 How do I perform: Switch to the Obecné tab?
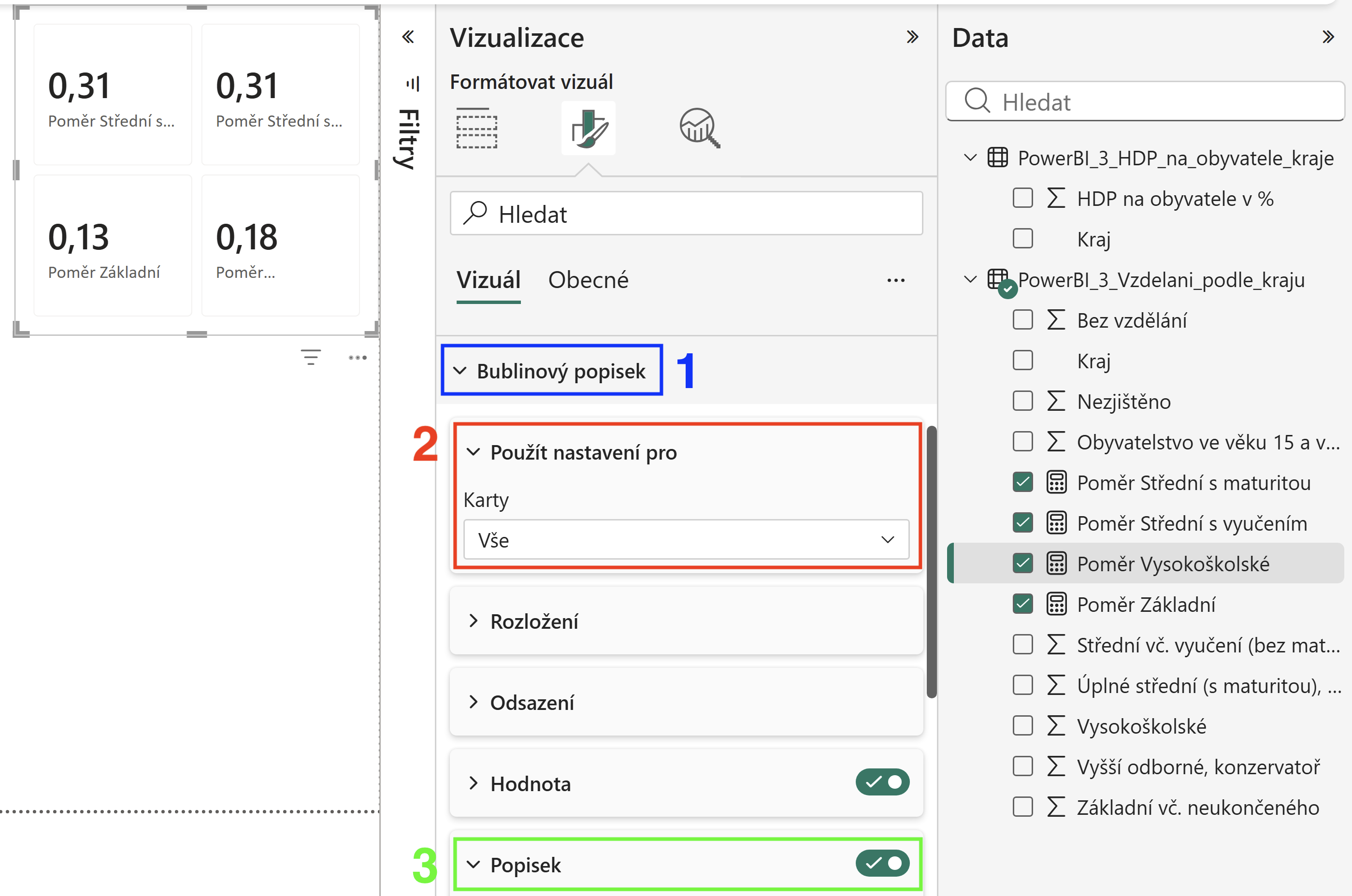click(589, 281)
